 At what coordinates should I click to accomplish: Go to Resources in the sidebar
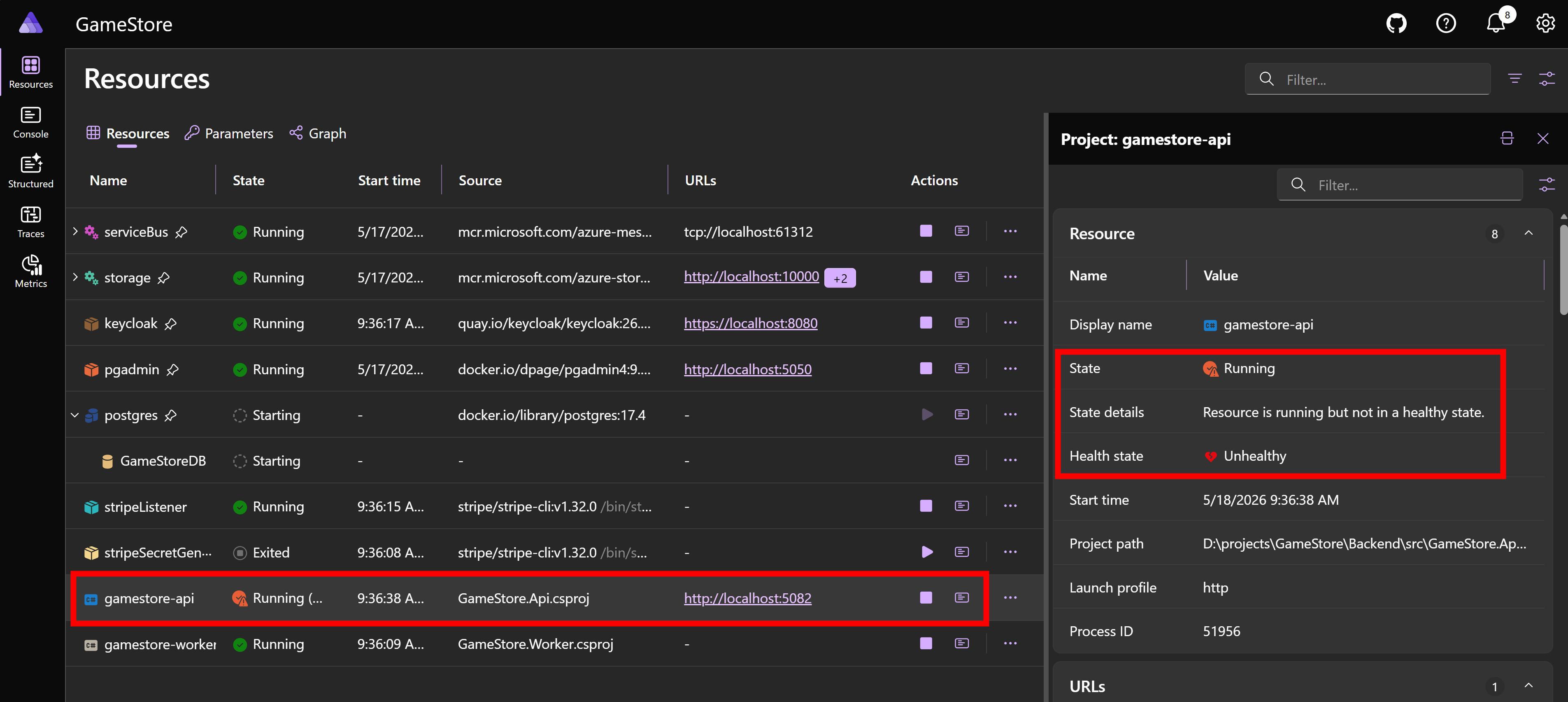[x=31, y=72]
